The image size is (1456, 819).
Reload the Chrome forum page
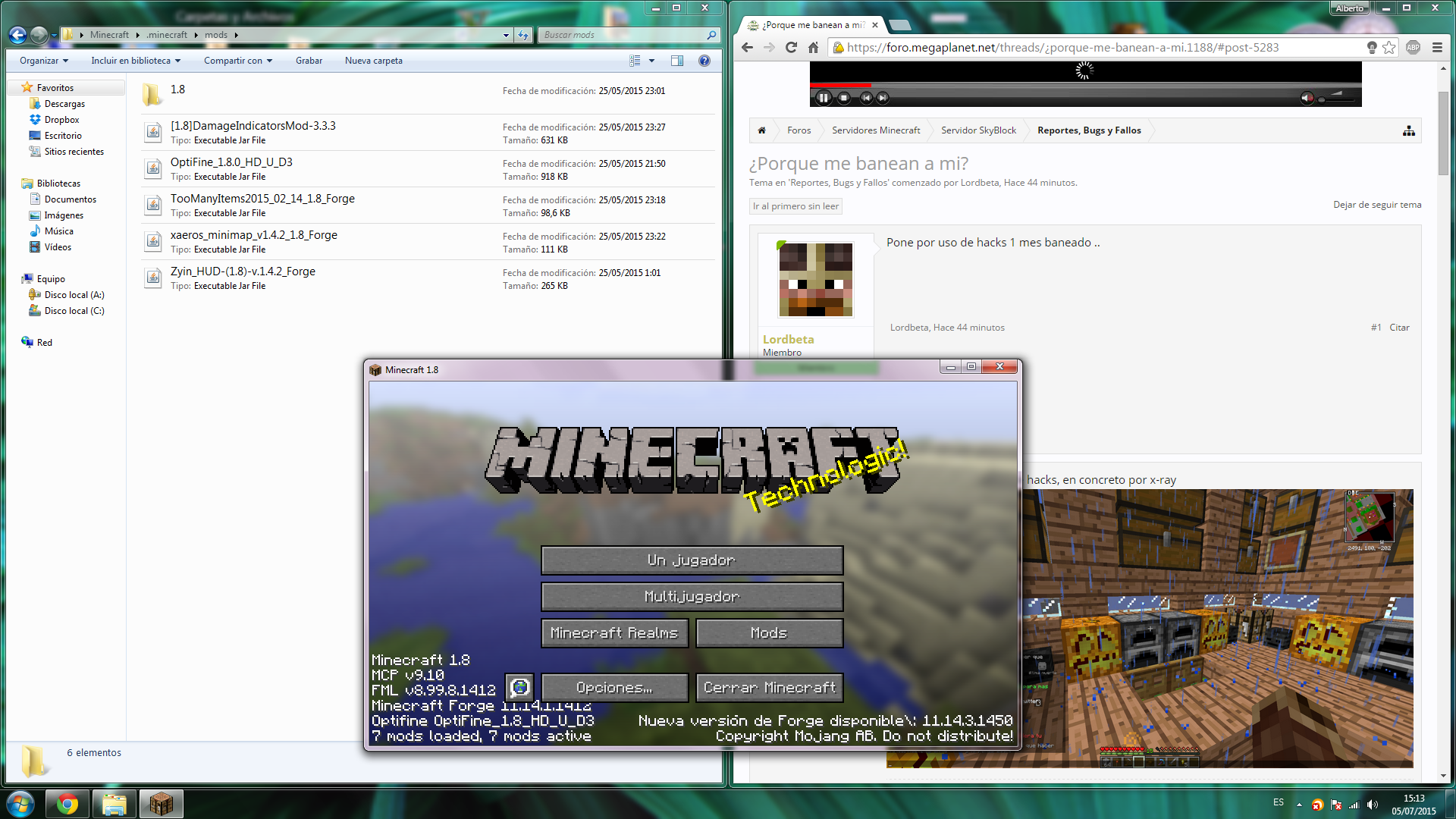791,47
